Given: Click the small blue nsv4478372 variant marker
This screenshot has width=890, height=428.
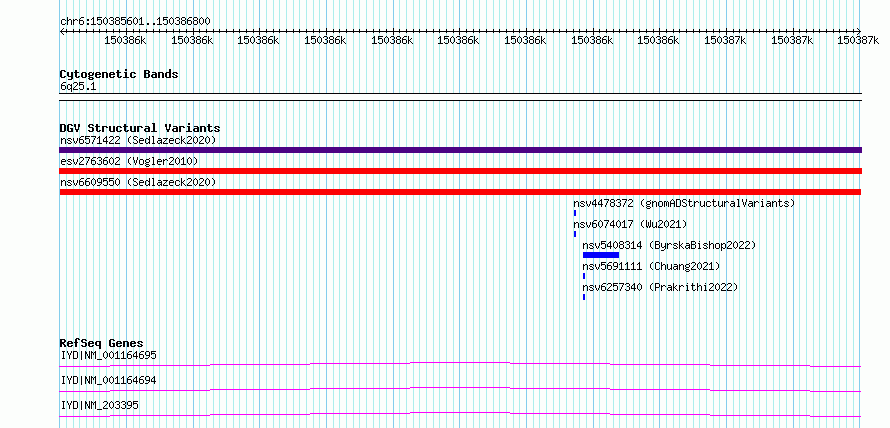Looking at the screenshot, I should coord(574,213).
